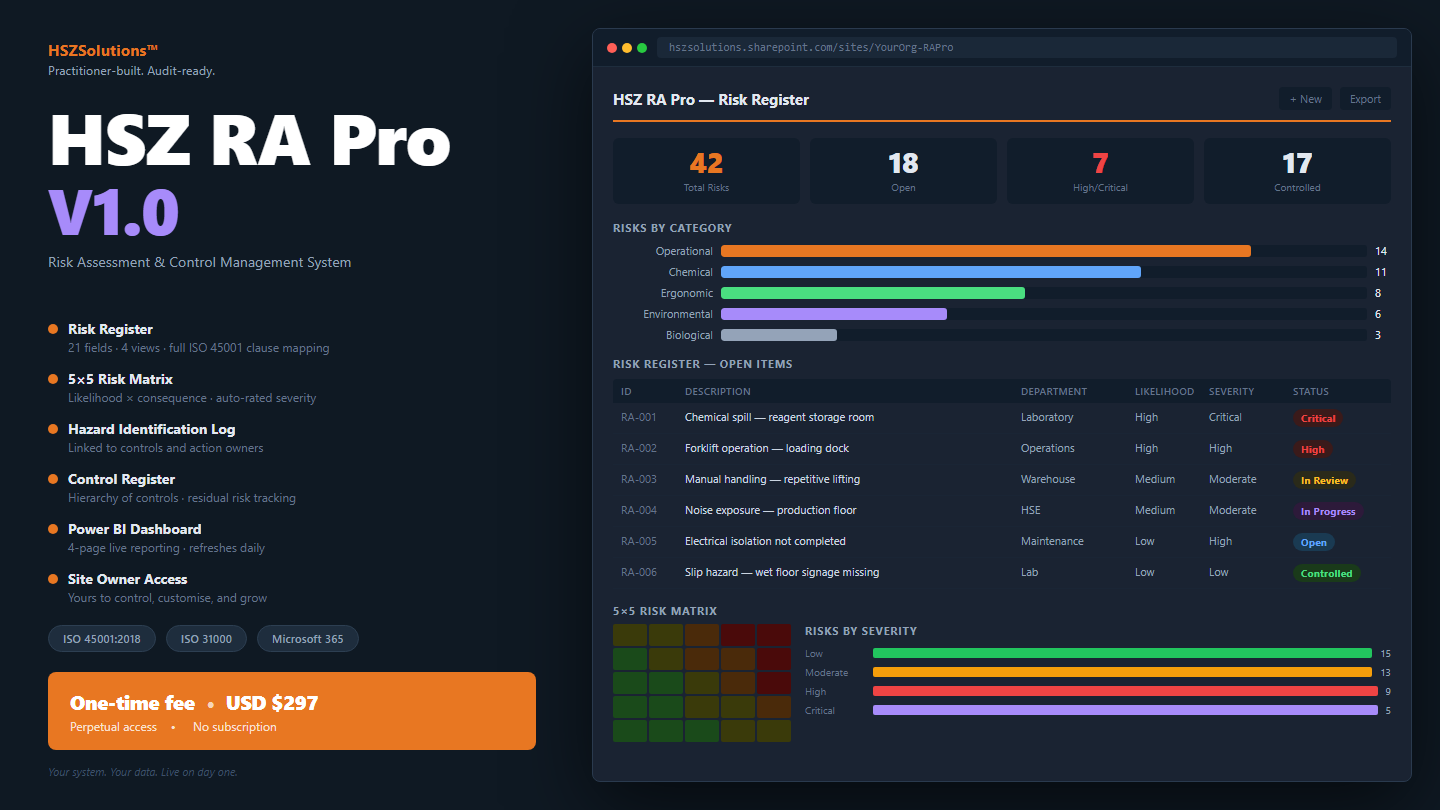Click the Controlled status badge for RA-006
The height and width of the screenshot is (810, 1440).
pos(1326,574)
